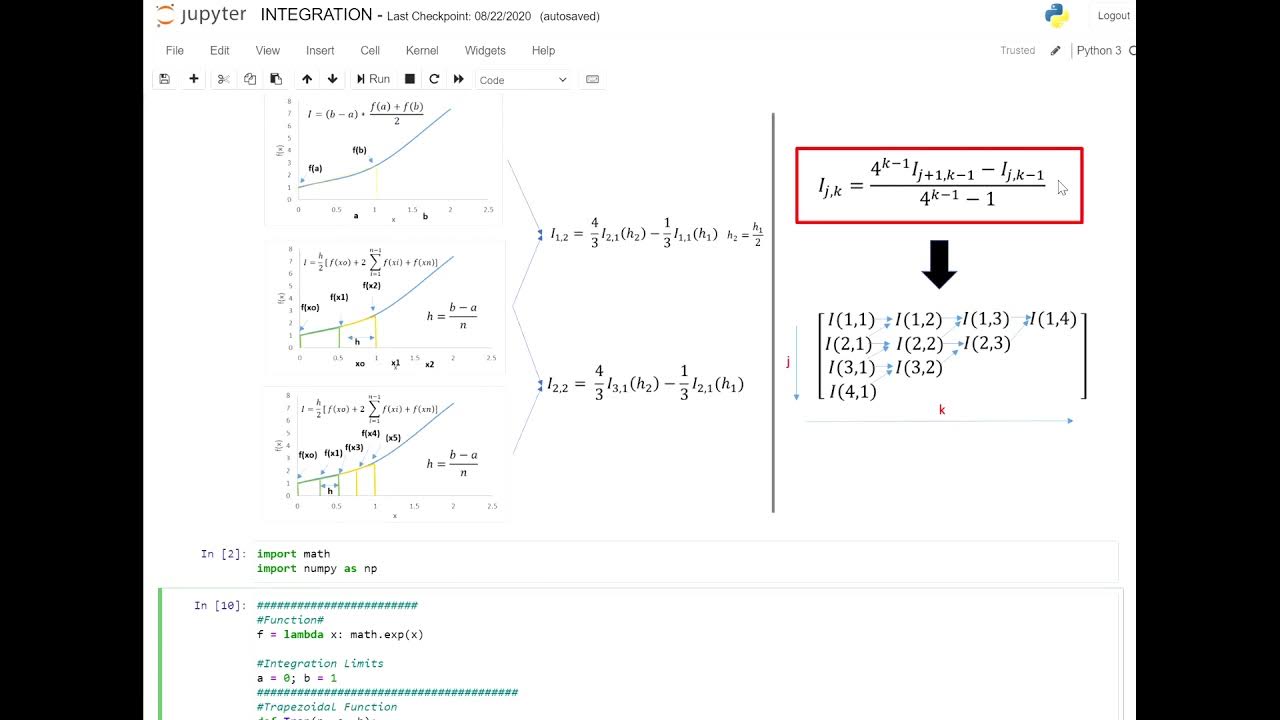Click the Trusted notebook indicator
Image resolution: width=1280 pixels, height=720 pixels.
[1018, 50]
